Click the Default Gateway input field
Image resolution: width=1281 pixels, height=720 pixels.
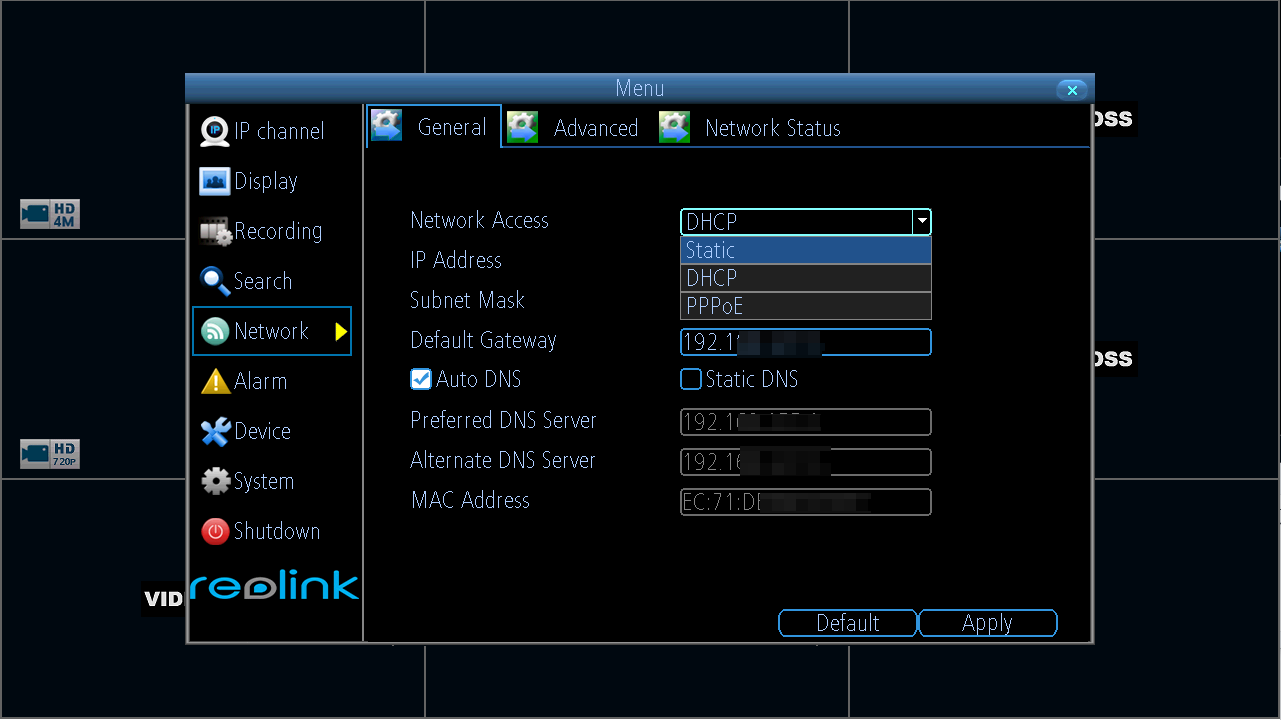(806, 342)
